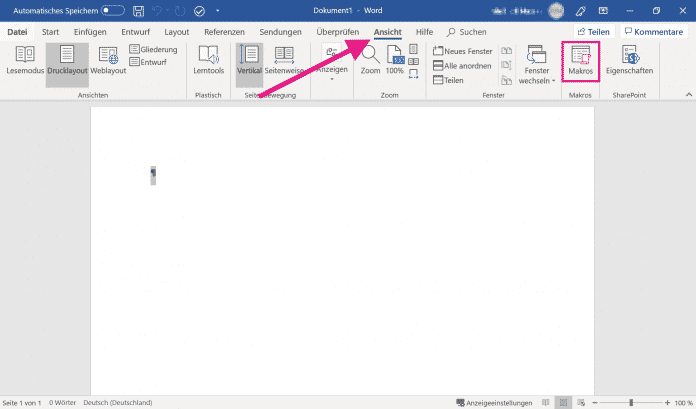Open the Einfügen ribbon tab

coord(90,32)
